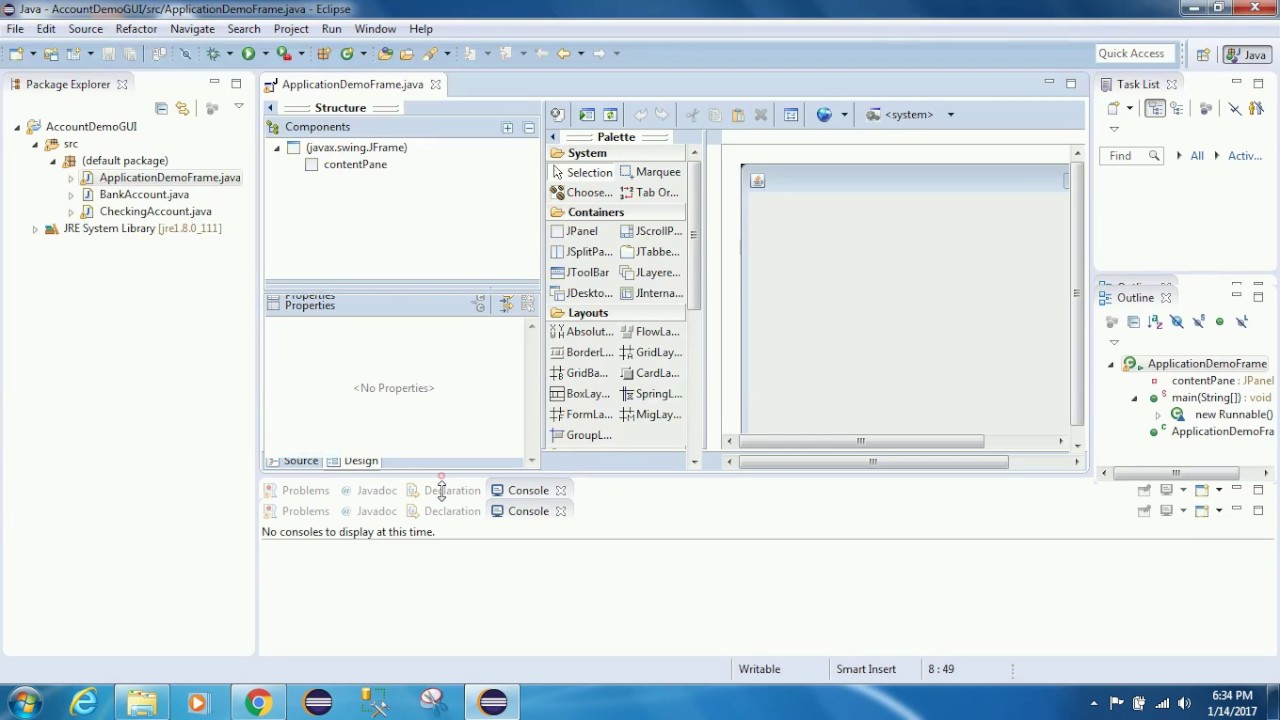Screen dimensions: 1280x720
Task: Click the Windows Start button
Action: coord(24,703)
